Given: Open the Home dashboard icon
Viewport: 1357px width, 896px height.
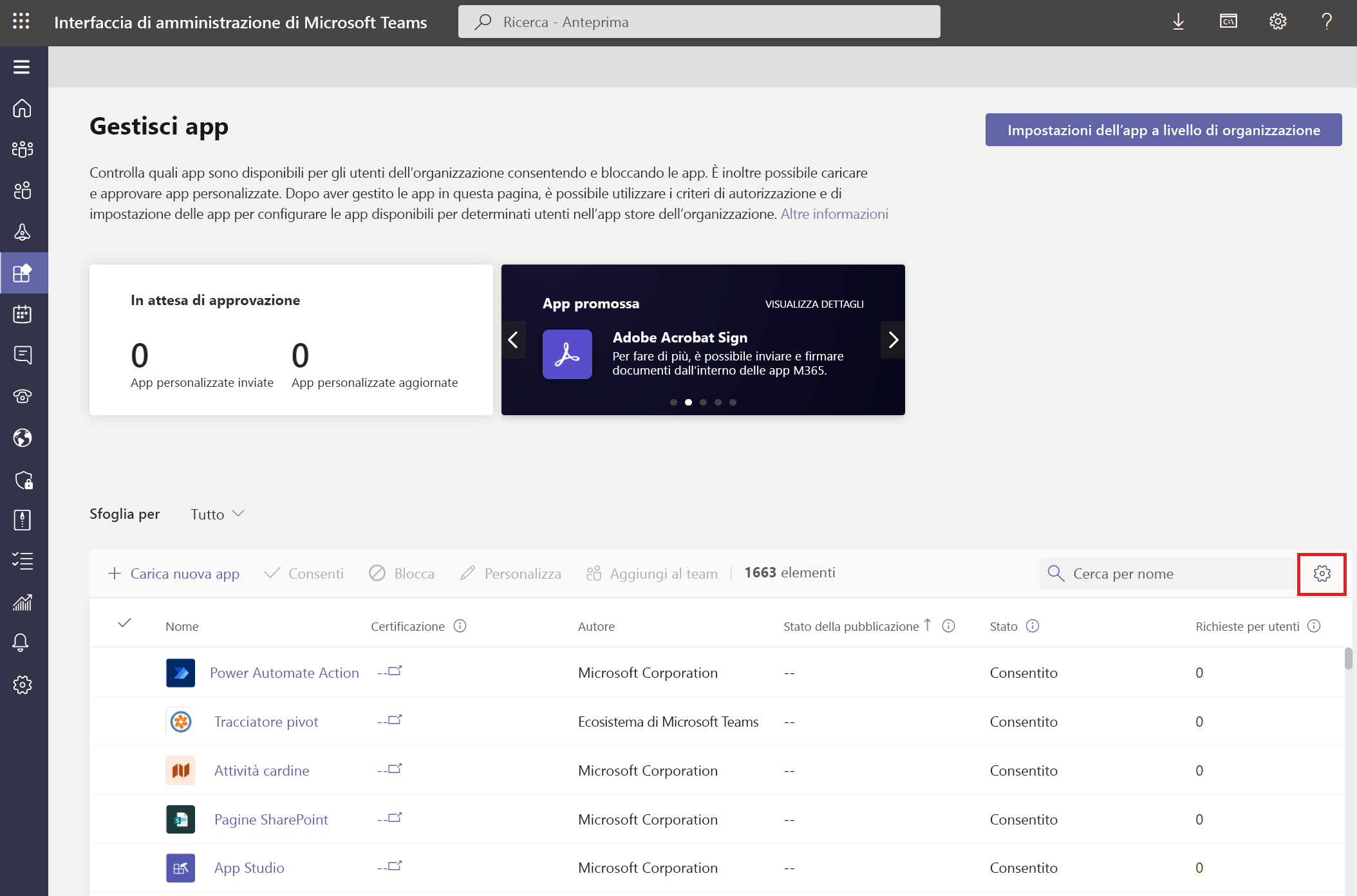Looking at the screenshot, I should point(23,108).
